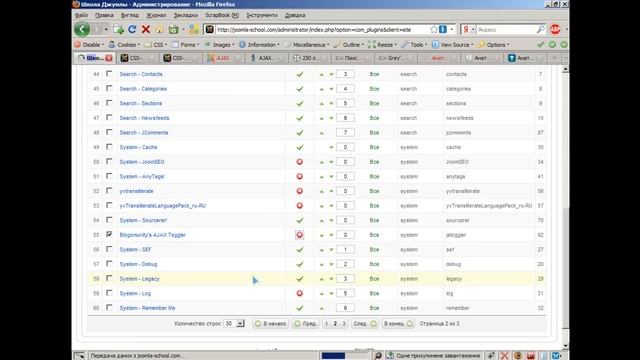Open the Outline dropdown menu

click(349, 44)
